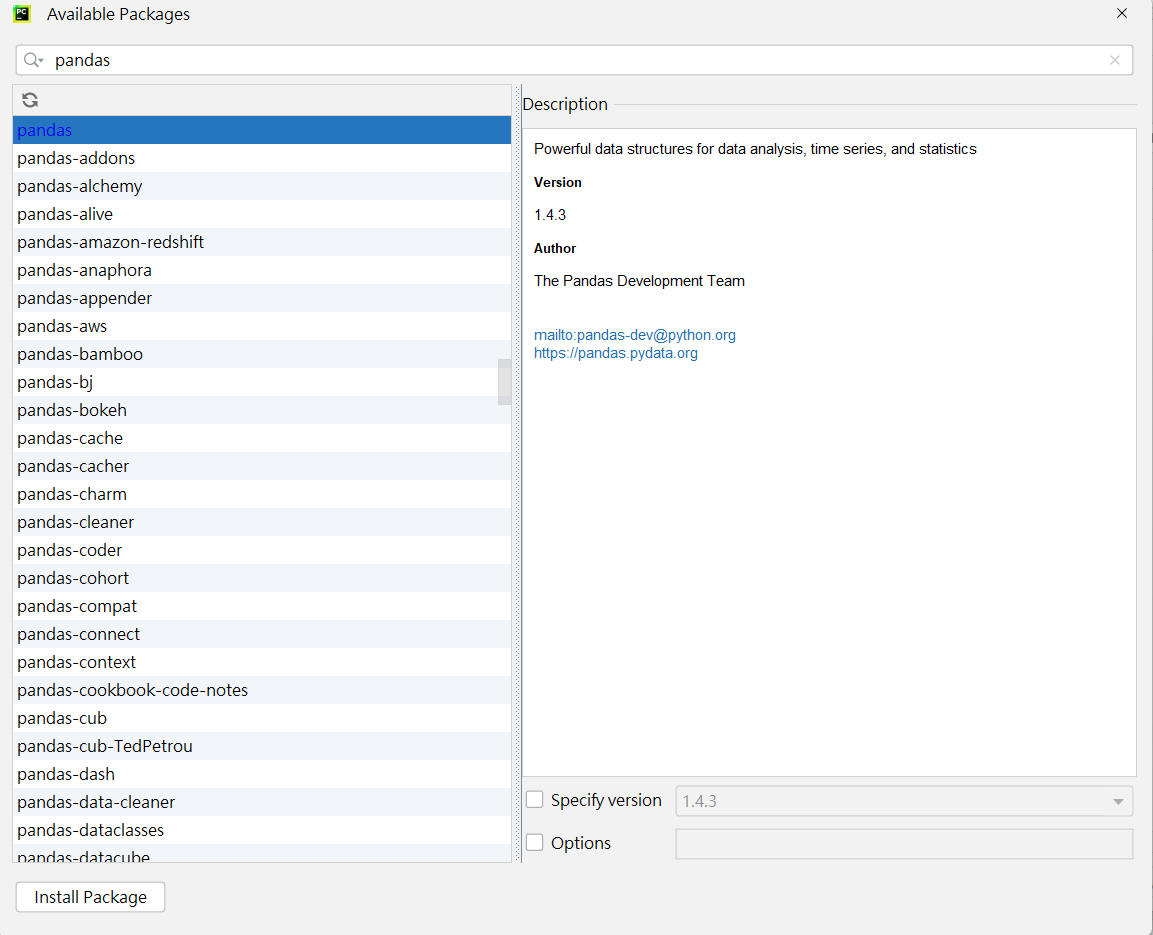Select pandas-cacher in the list
Image resolution: width=1153 pixels, height=935 pixels.
tap(262, 465)
